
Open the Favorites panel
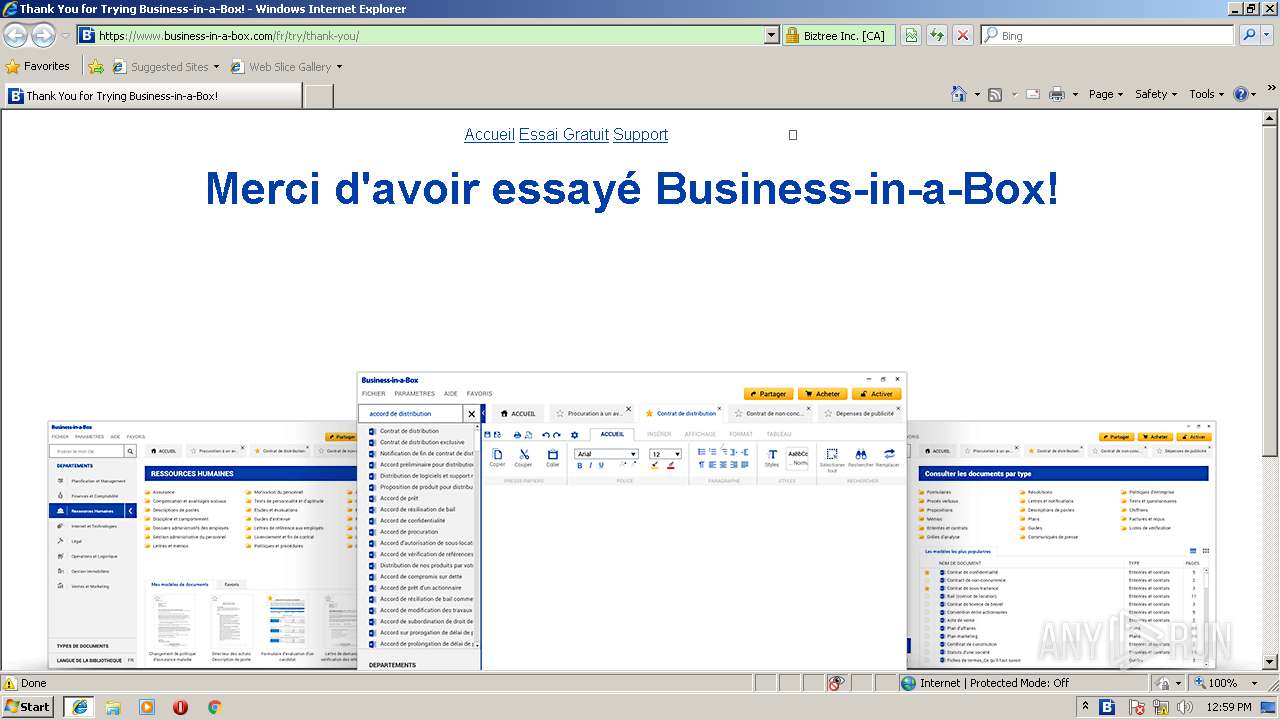tap(38, 66)
